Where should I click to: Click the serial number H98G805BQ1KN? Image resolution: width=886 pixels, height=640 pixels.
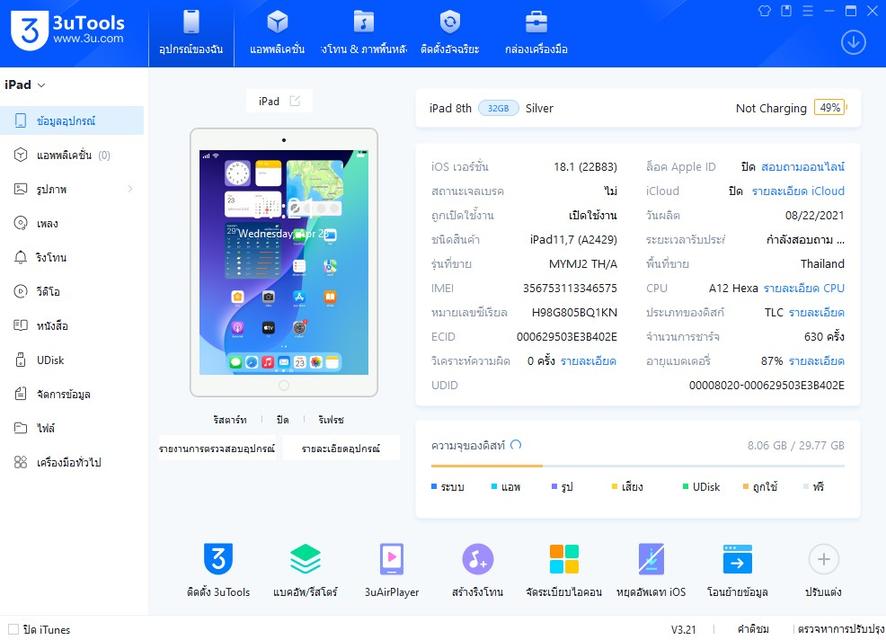[574, 312]
